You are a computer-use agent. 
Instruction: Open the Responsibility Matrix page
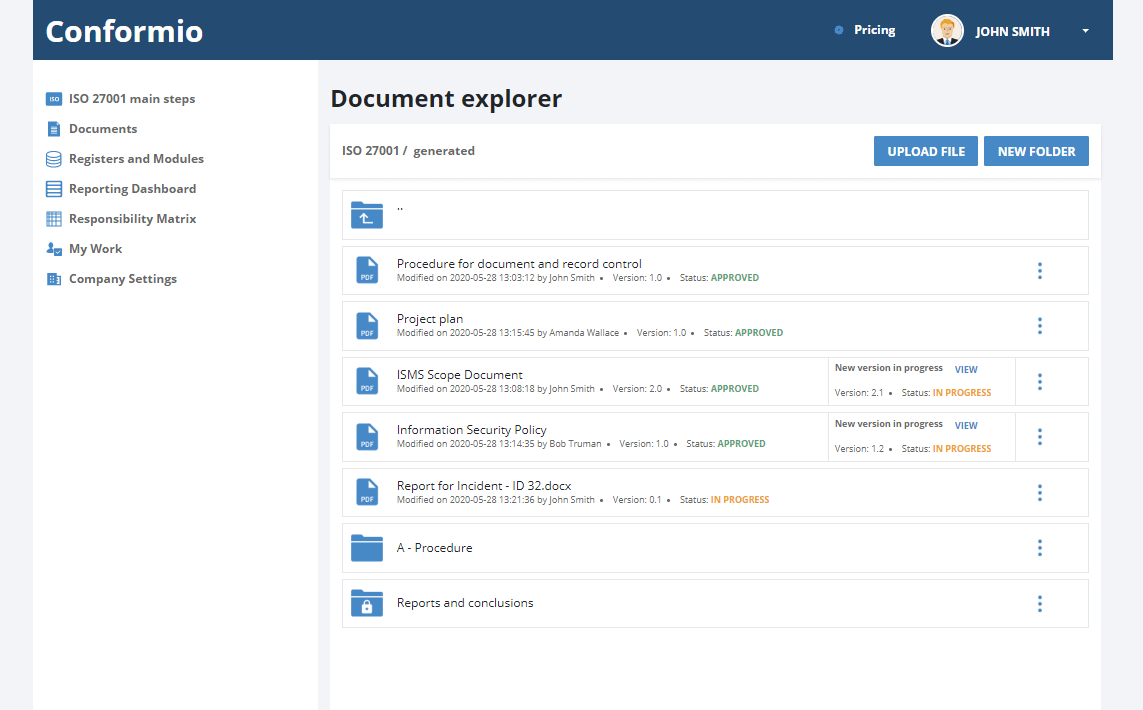pos(133,219)
